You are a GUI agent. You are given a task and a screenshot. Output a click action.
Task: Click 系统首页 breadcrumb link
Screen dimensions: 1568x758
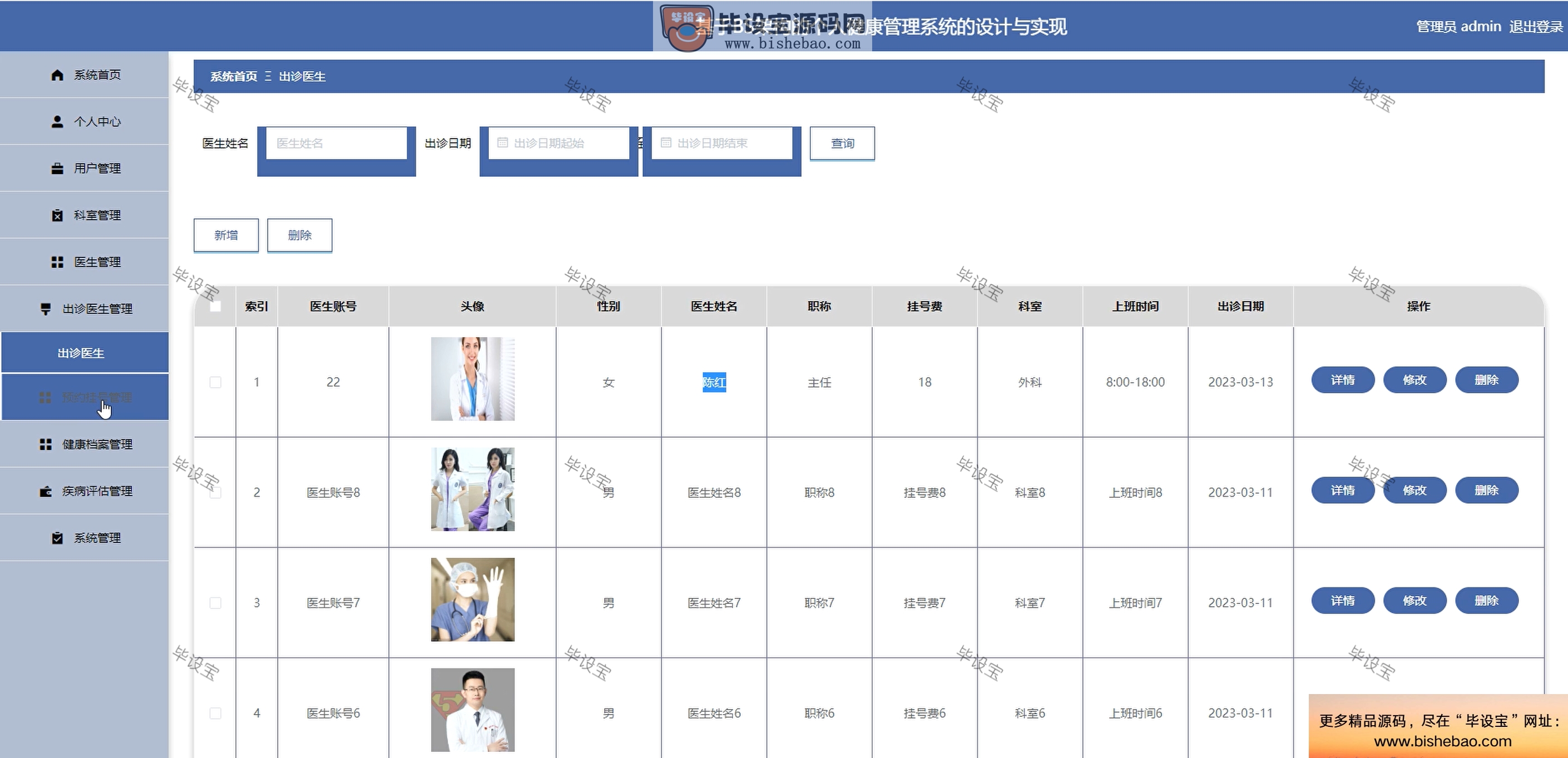point(234,77)
